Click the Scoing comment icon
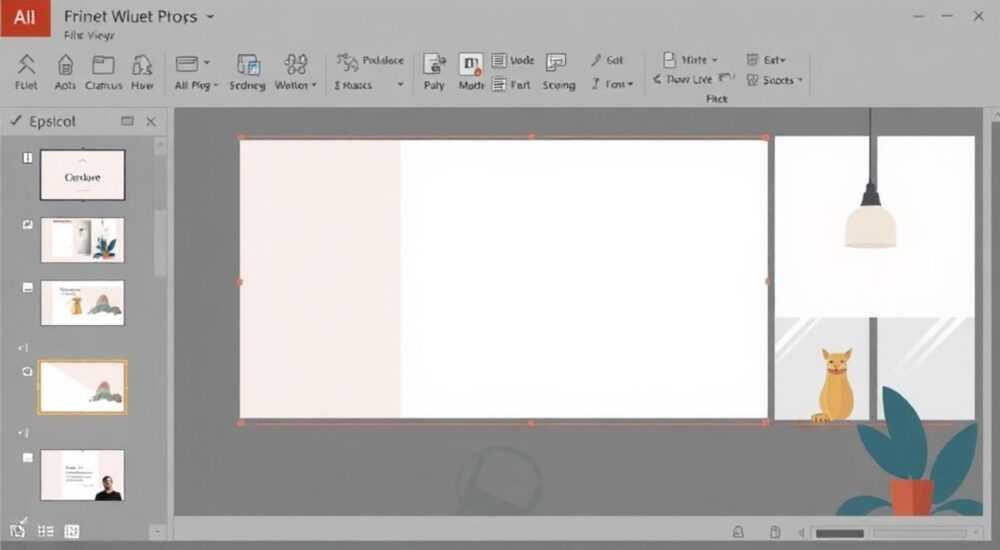Screen dimensions: 1000x550 [557, 63]
